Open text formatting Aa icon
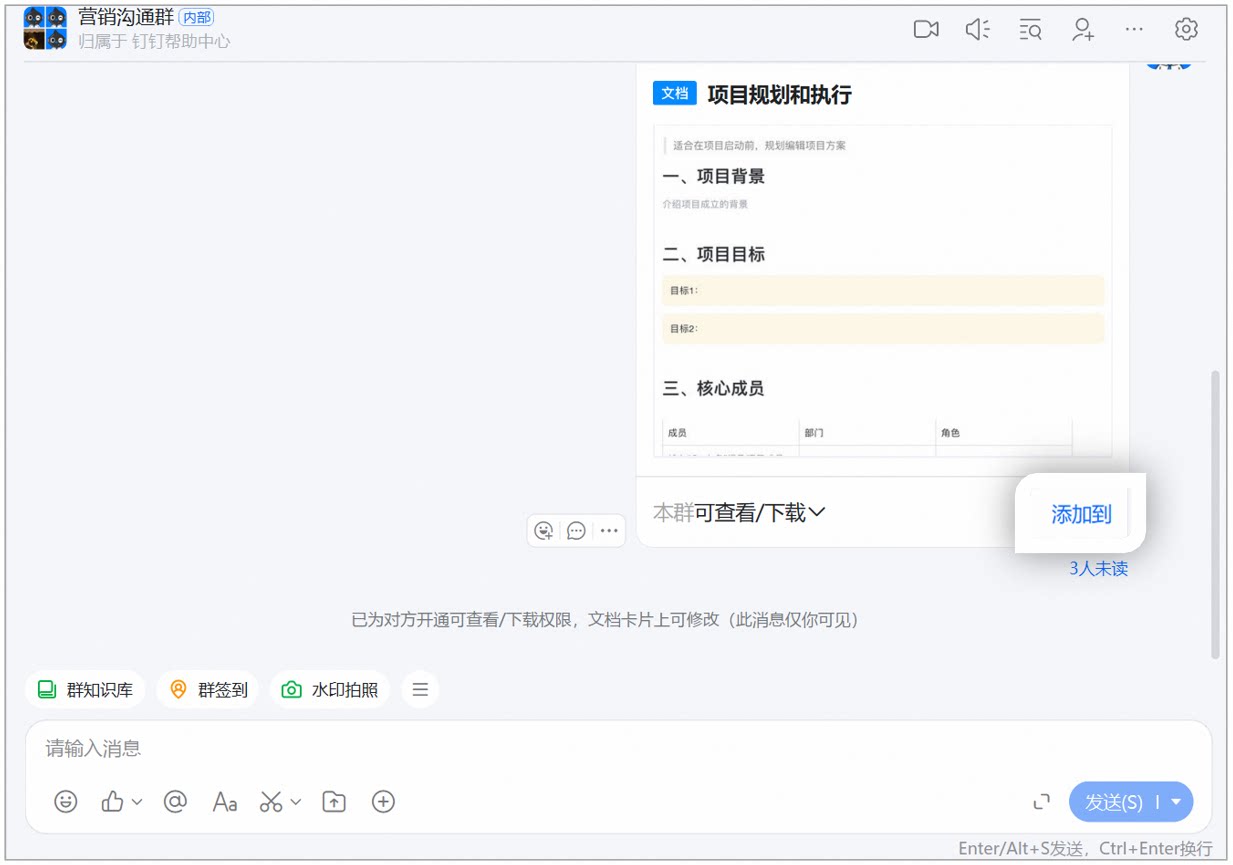 pos(225,801)
